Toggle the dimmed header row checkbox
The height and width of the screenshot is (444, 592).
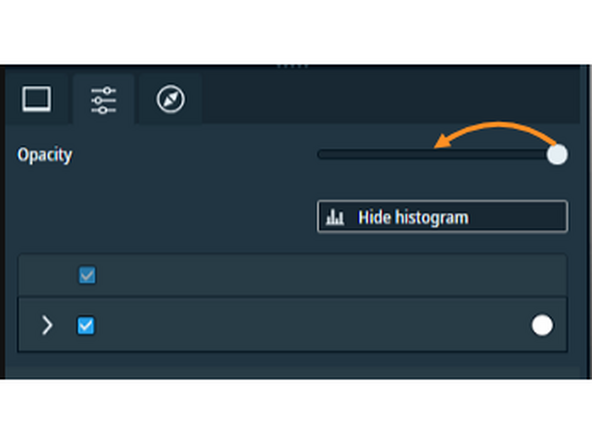tap(87, 275)
